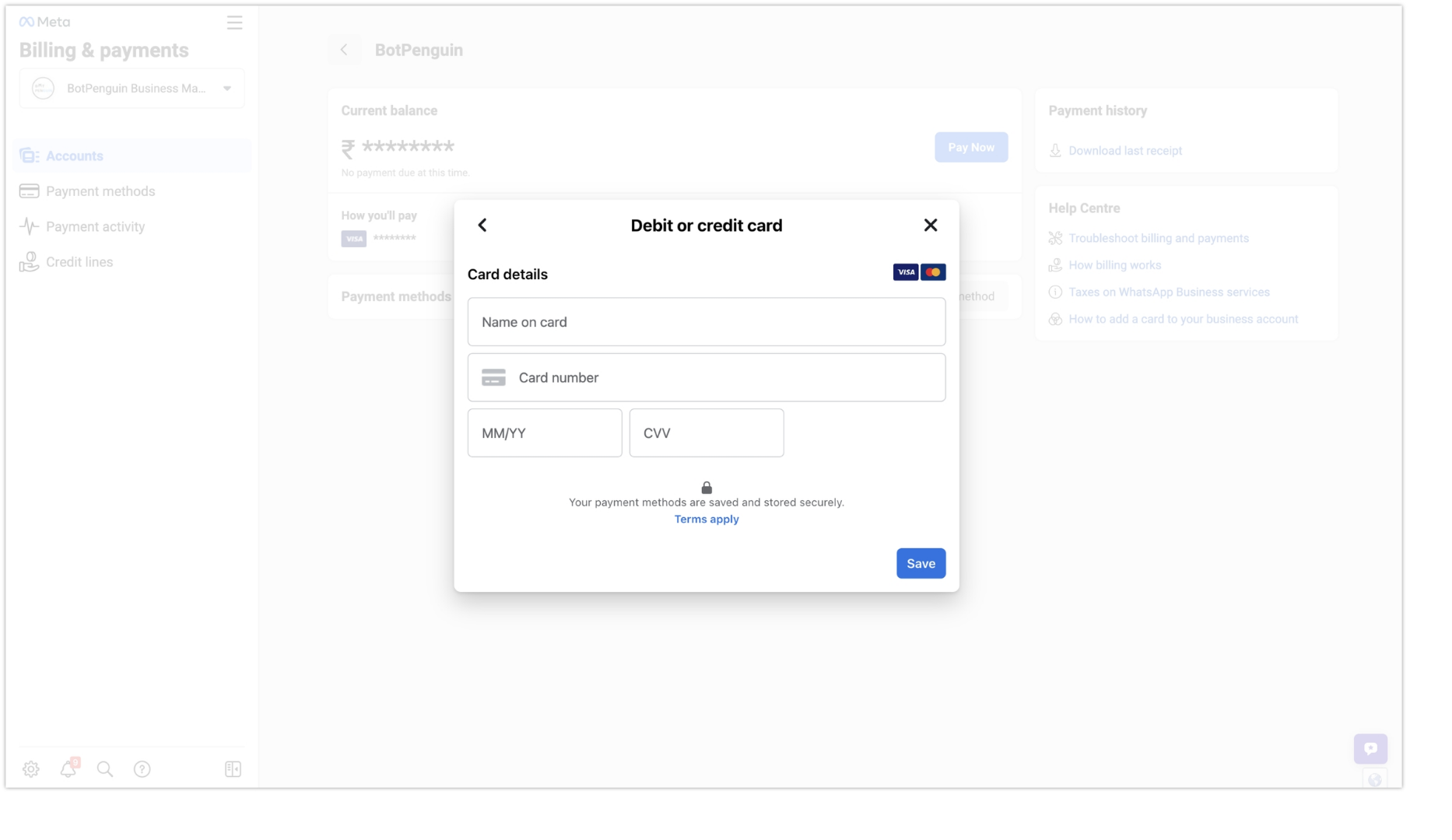
Task: Click the Save button
Action: [921, 563]
